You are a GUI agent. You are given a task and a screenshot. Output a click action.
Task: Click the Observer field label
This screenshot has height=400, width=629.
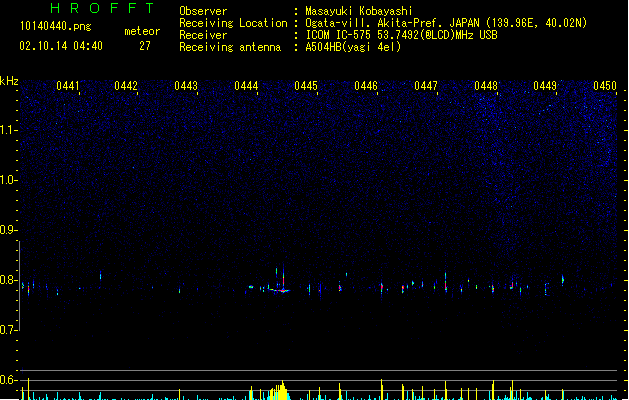click(x=203, y=11)
